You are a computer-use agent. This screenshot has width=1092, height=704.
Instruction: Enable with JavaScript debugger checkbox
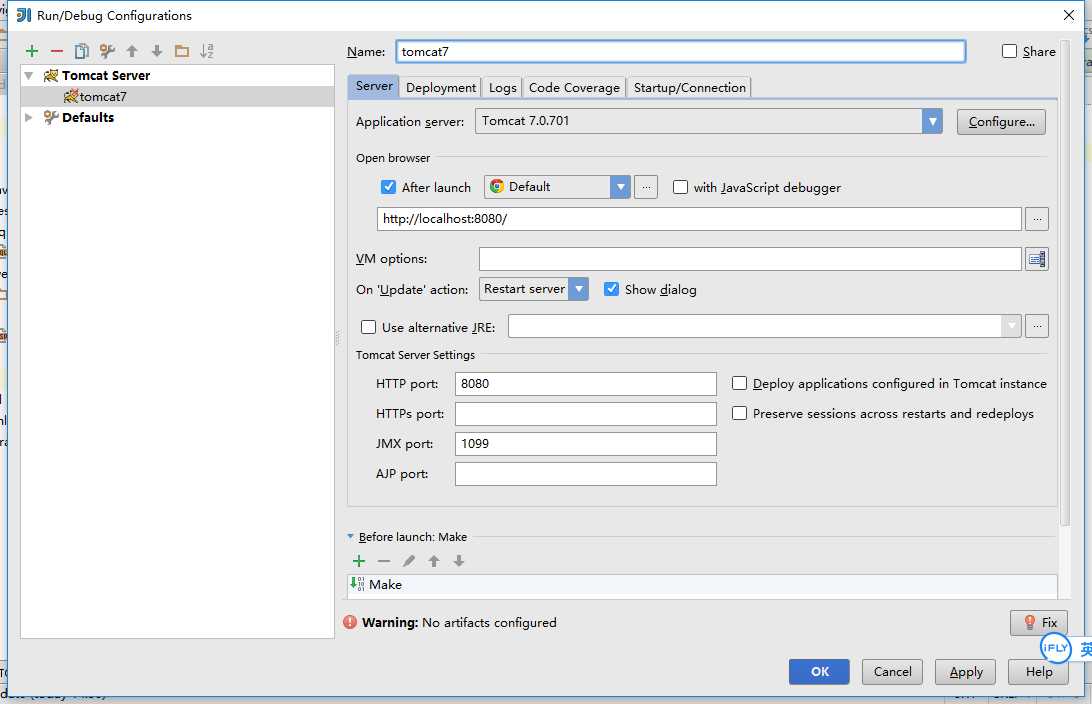(680, 187)
